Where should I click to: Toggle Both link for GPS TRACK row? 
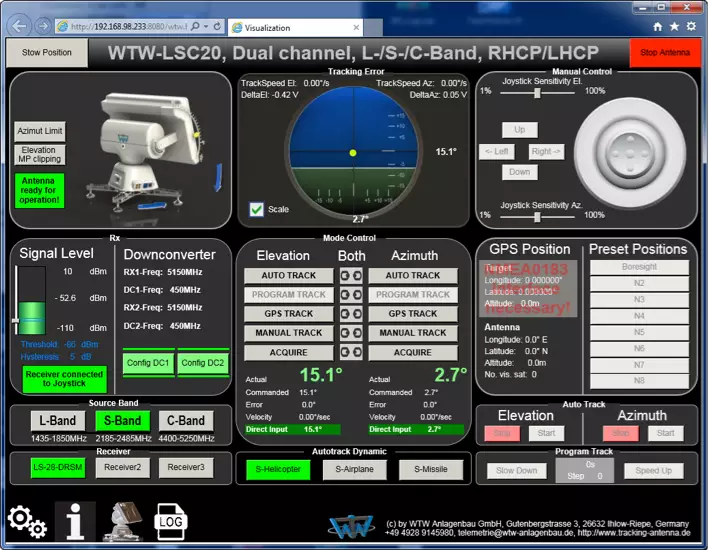coord(351,313)
